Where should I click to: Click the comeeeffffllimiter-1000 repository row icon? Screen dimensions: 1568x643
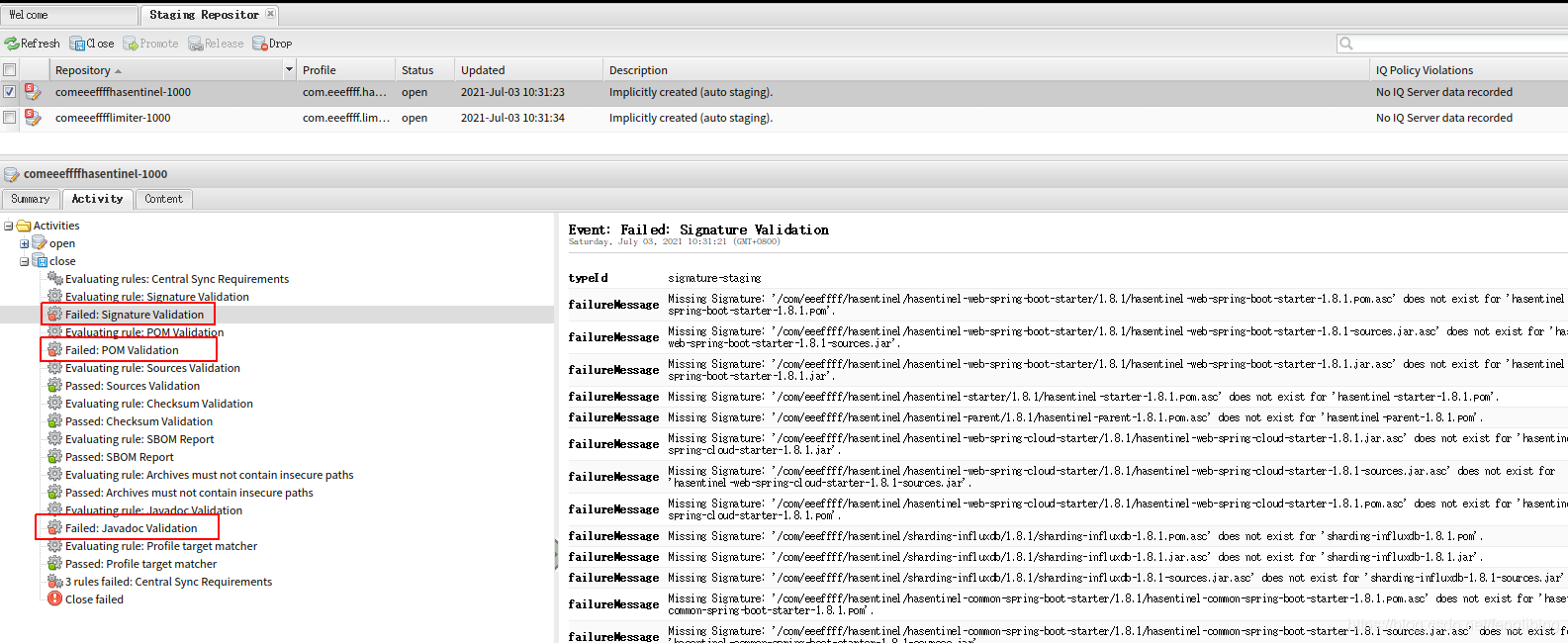click(x=33, y=118)
